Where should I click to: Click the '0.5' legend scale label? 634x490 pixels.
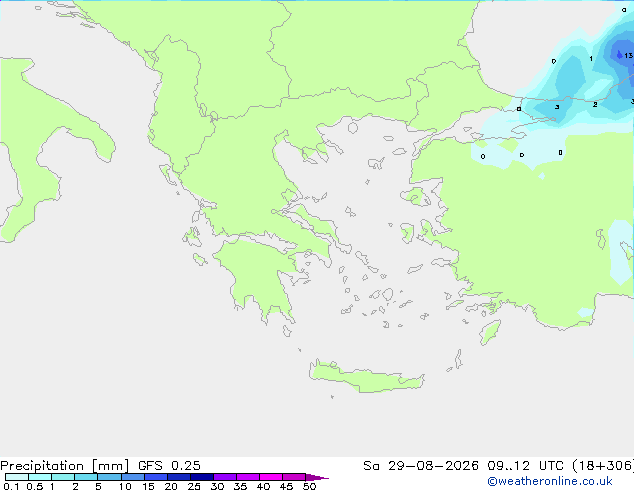tap(35, 486)
